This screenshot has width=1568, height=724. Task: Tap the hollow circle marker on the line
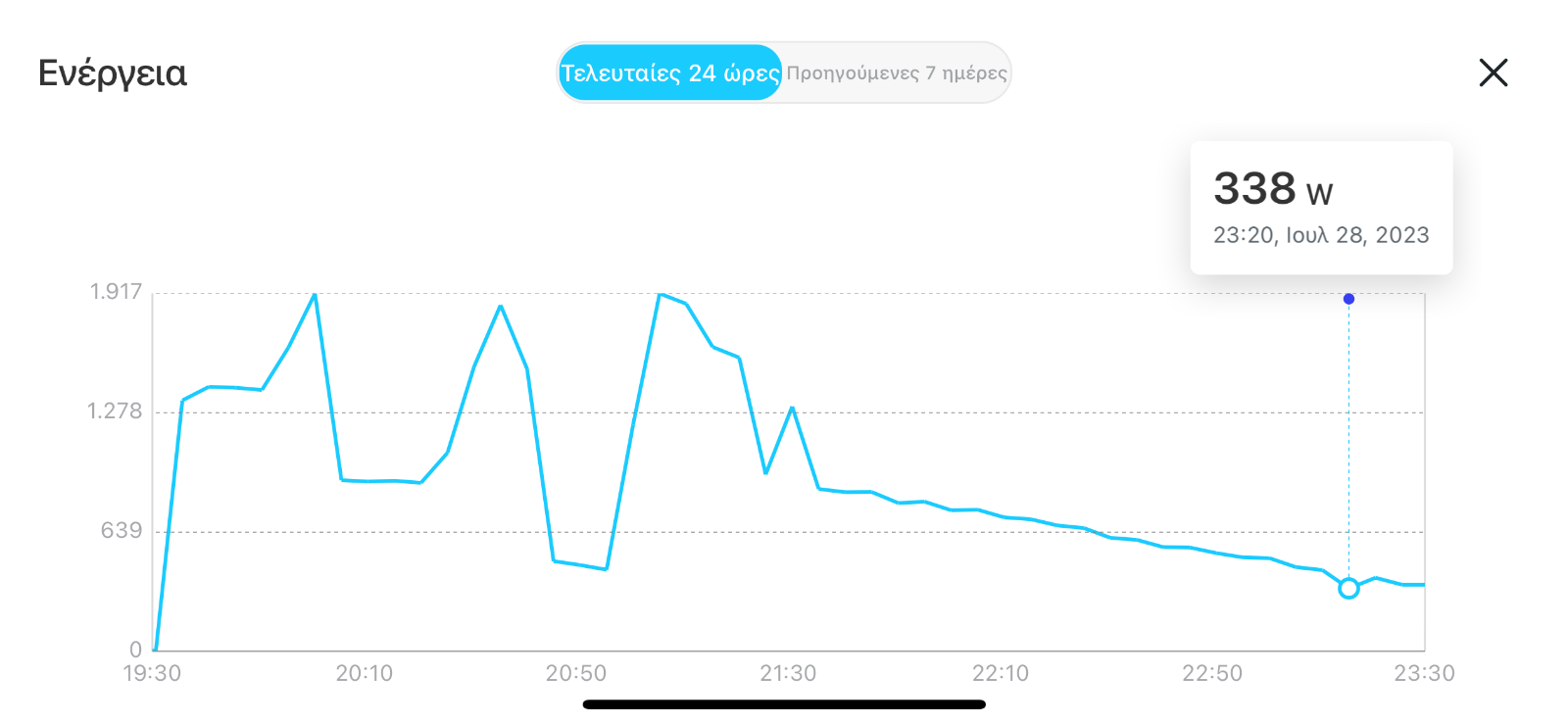click(1348, 588)
